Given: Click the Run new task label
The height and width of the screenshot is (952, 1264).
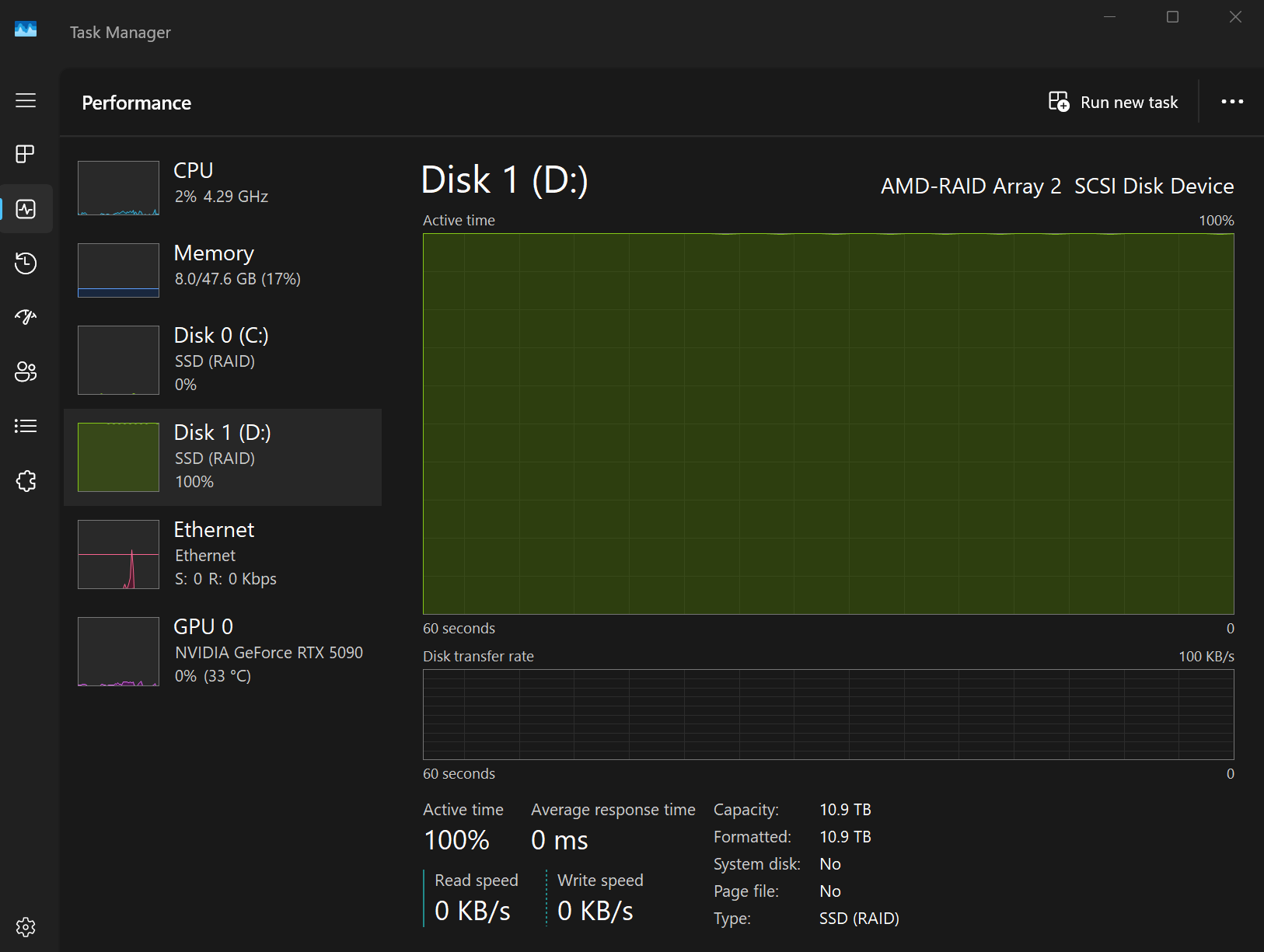Looking at the screenshot, I should point(1129,103).
